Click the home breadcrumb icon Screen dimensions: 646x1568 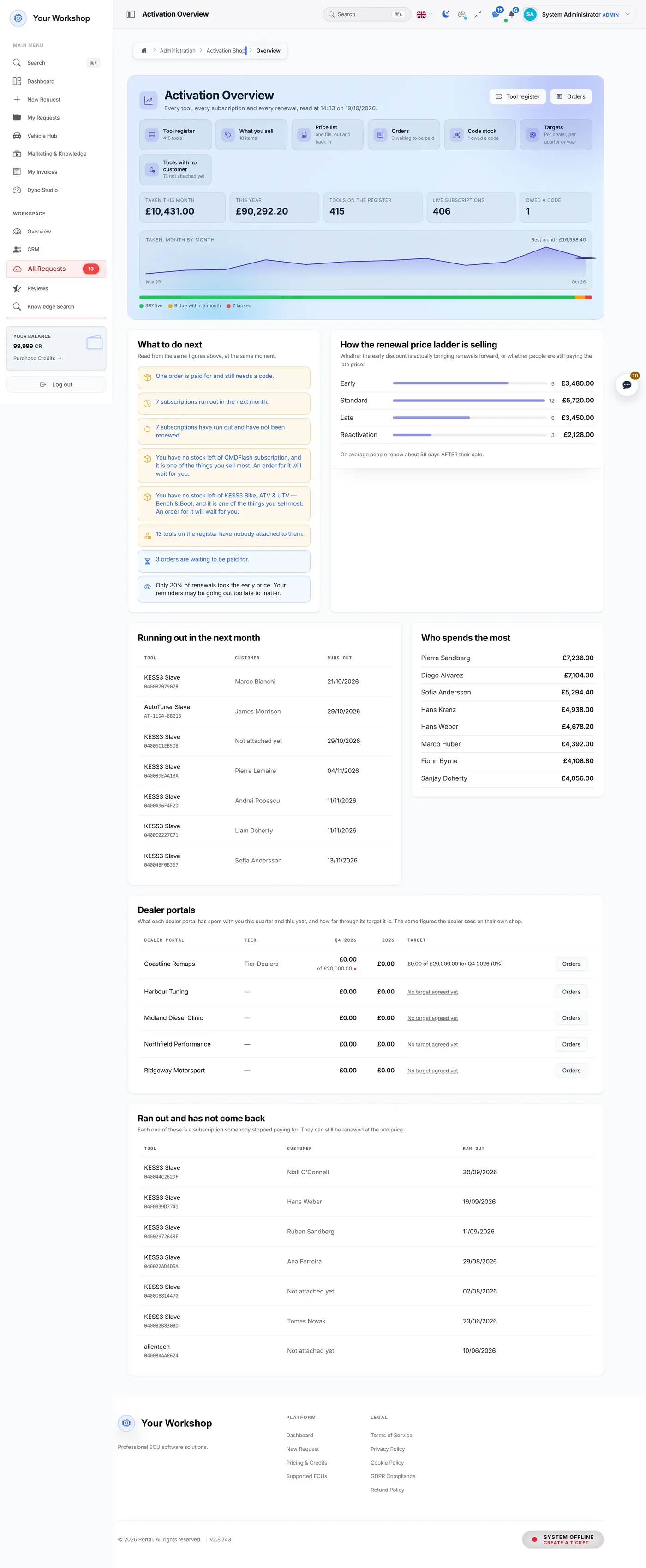tap(144, 50)
